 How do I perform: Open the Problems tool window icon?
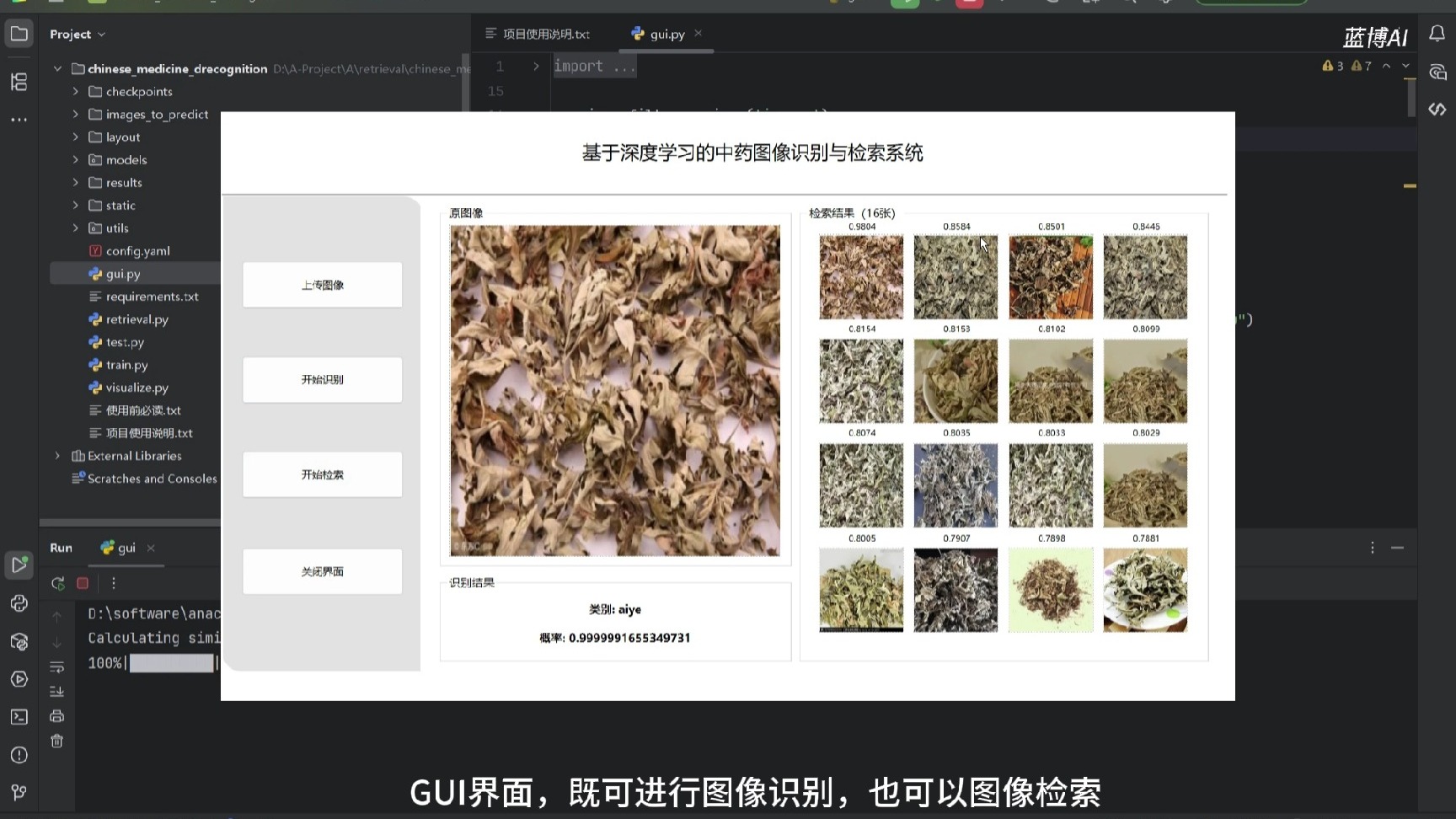click(19, 755)
